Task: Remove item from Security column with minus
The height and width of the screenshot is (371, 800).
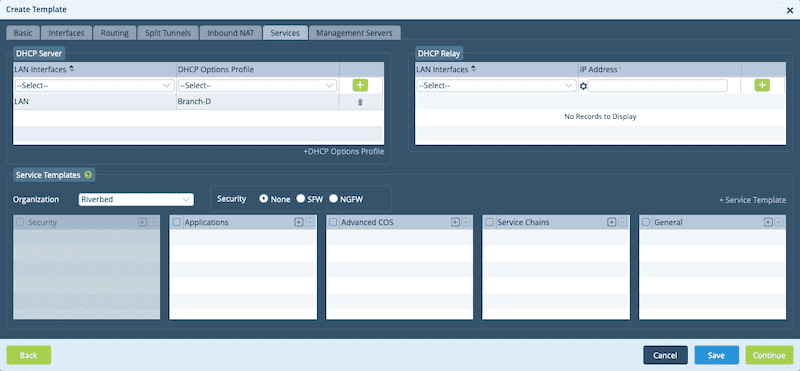Action: [153, 222]
